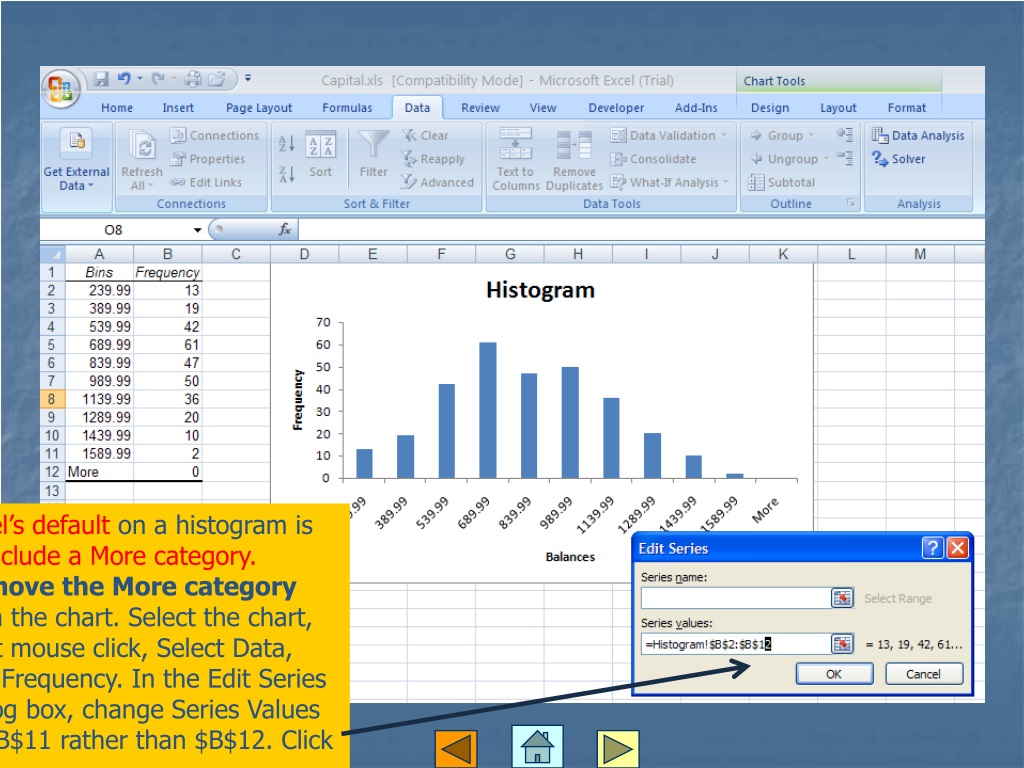Open the Chart Tools Format tab
This screenshot has height=768, width=1024.
point(906,108)
